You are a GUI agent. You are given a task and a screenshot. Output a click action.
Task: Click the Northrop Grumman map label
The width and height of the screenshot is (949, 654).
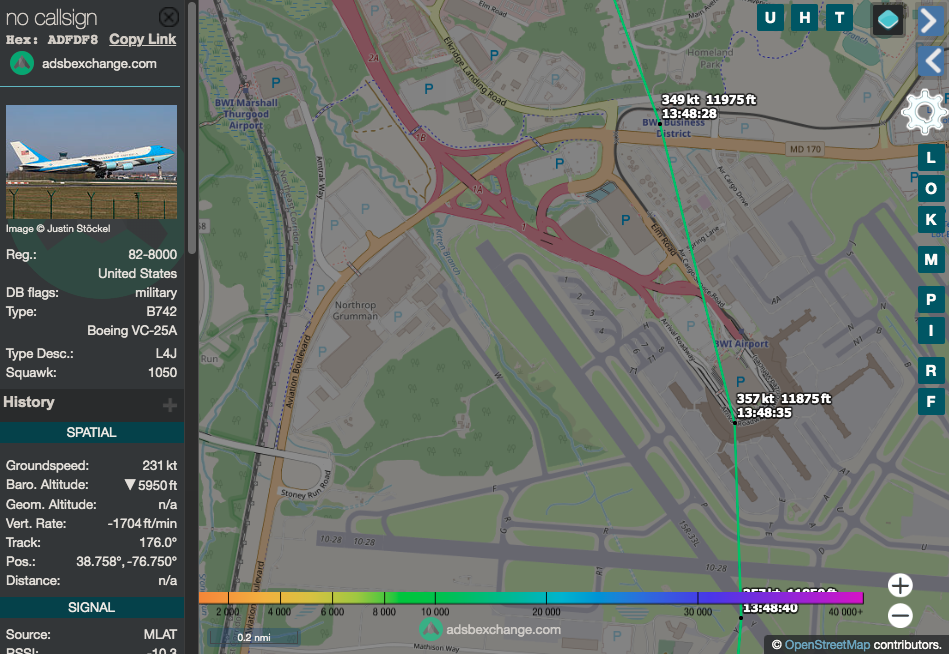[355, 310]
